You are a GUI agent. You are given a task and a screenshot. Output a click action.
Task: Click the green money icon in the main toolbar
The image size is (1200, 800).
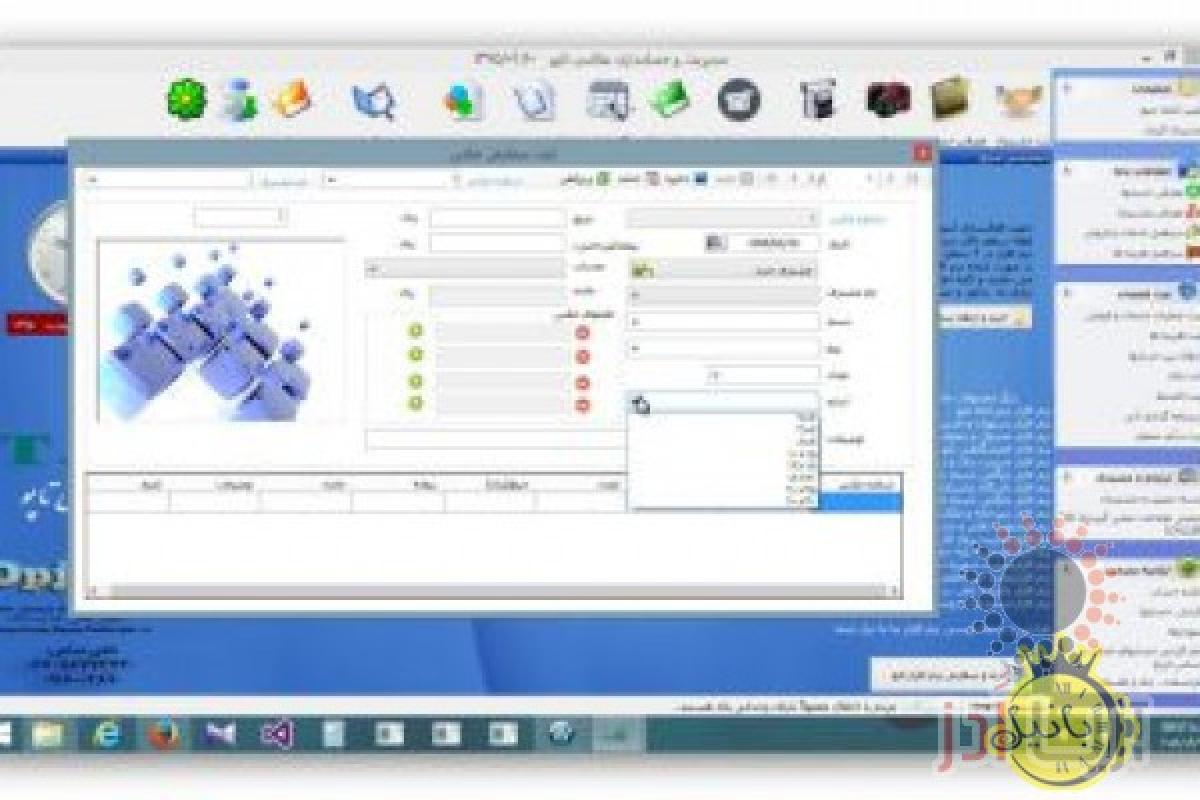(669, 99)
